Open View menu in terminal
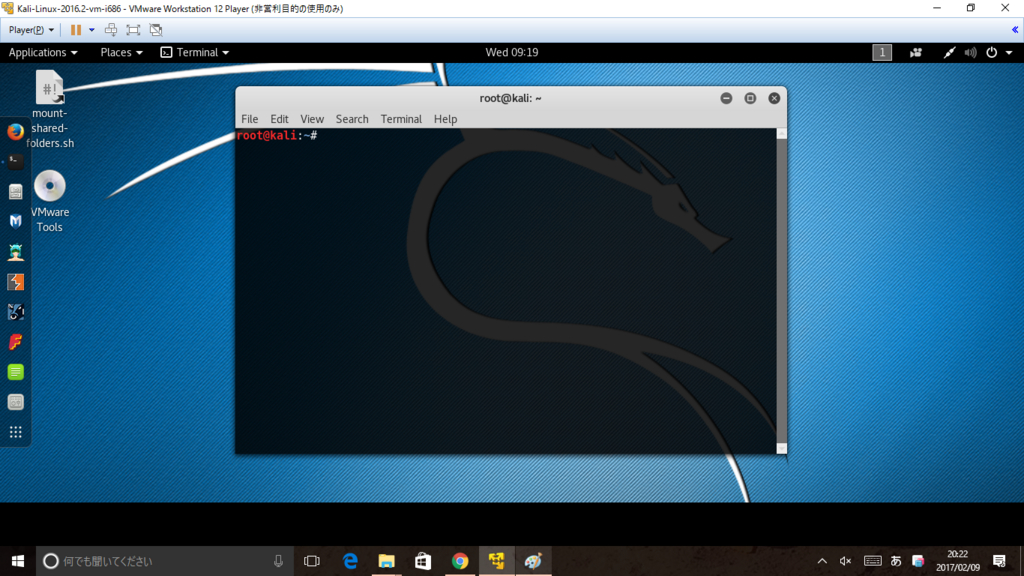The image size is (1024, 576). (312, 119)
